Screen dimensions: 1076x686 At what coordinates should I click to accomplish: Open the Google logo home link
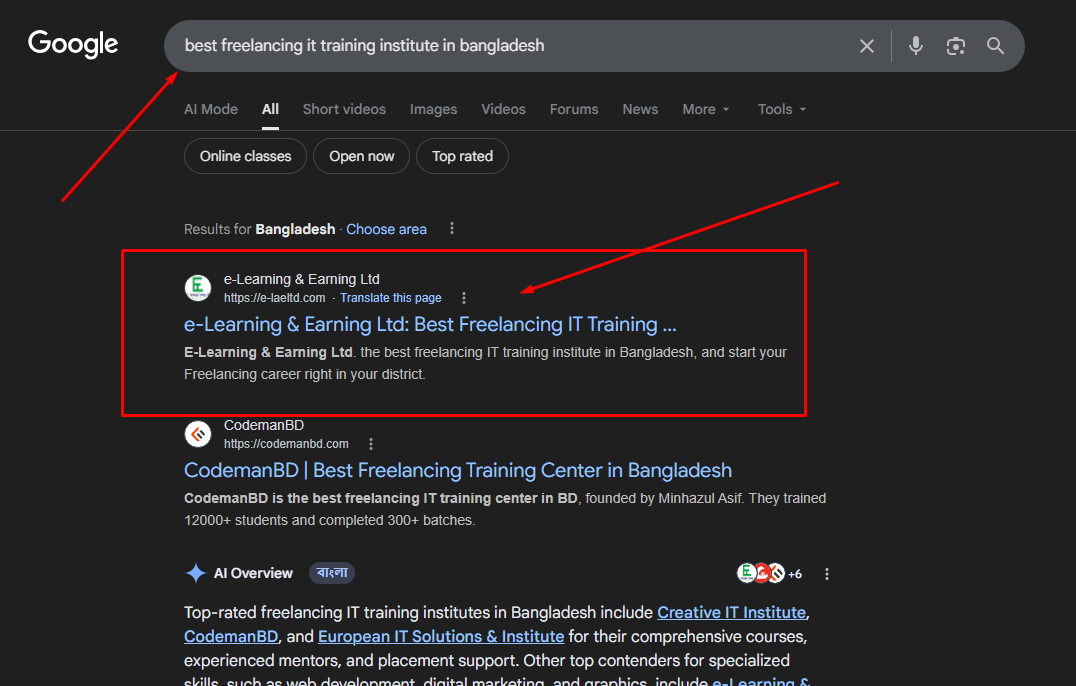[x=73, y=44]
